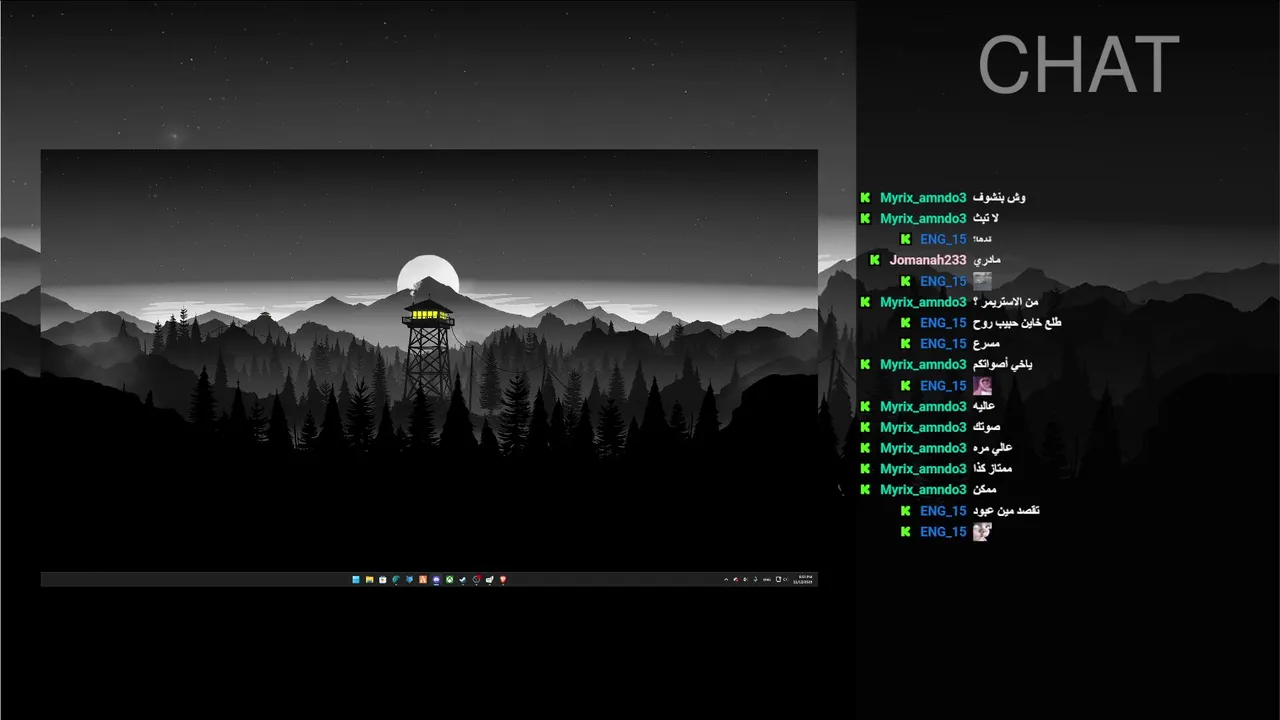The width and height of the screenshot is (1280, 720).
Task: Open Steam from the taskbar
Action: [463, 579]
